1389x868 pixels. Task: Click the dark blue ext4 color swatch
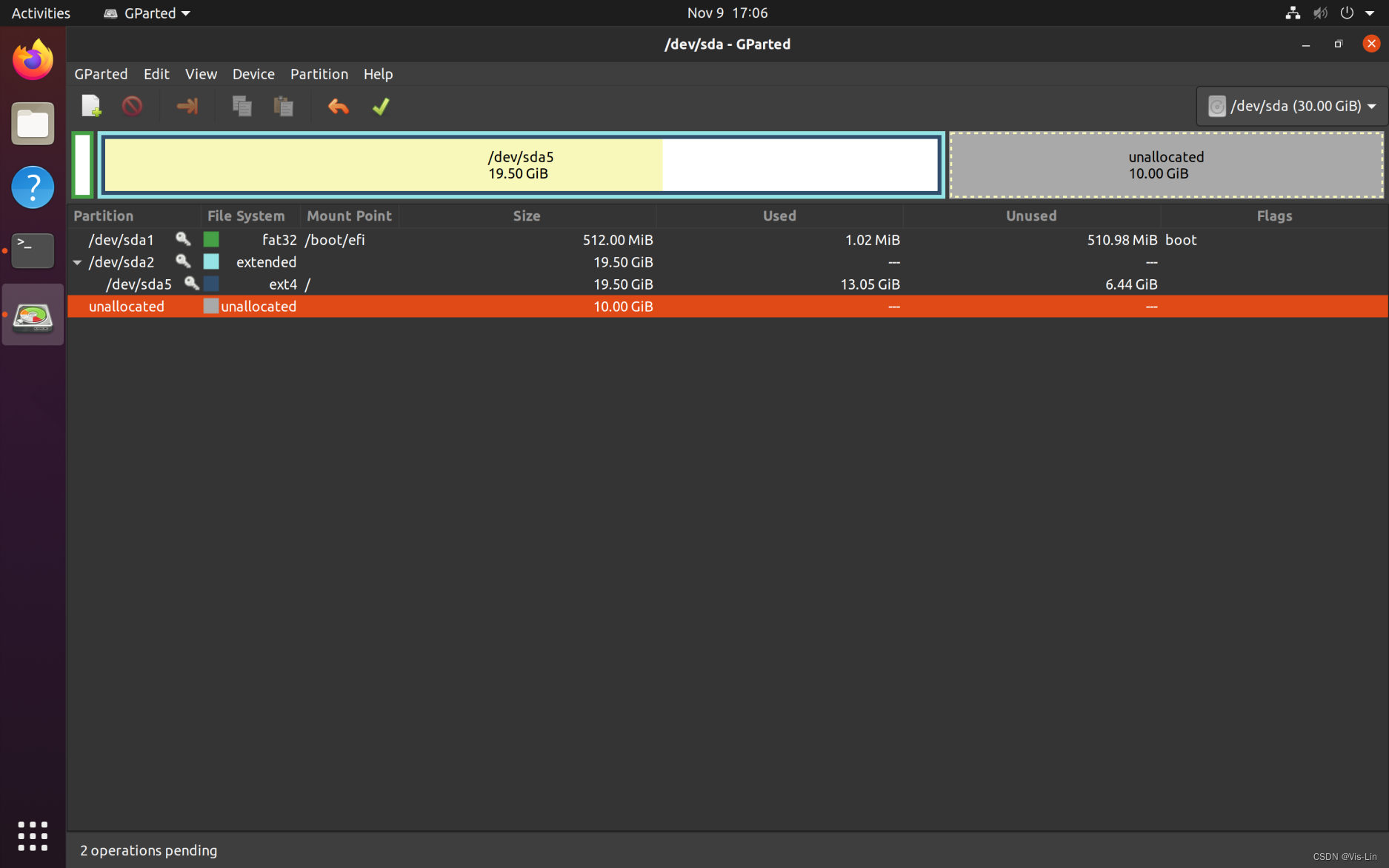tap(211, 284)
